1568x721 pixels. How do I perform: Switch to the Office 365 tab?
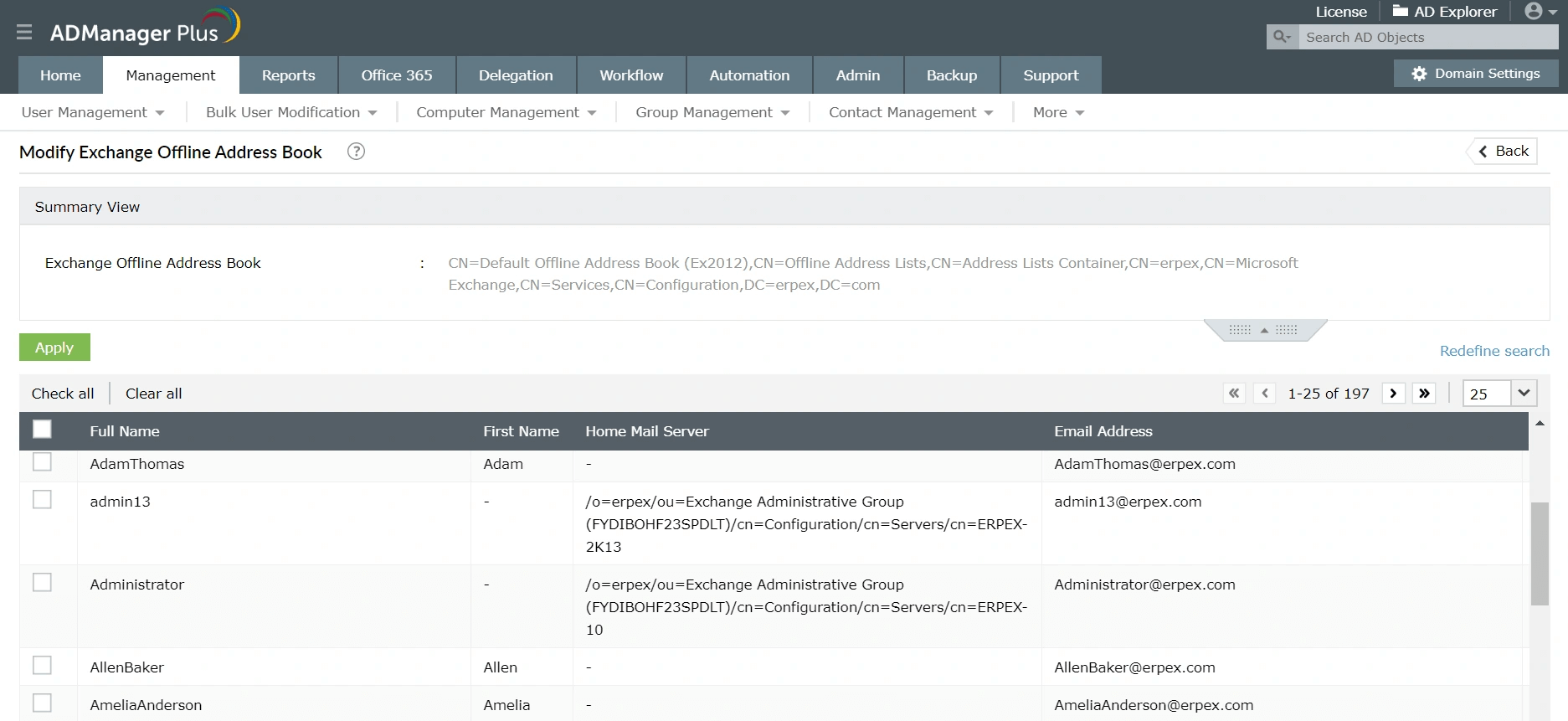(x=397, y=75)
